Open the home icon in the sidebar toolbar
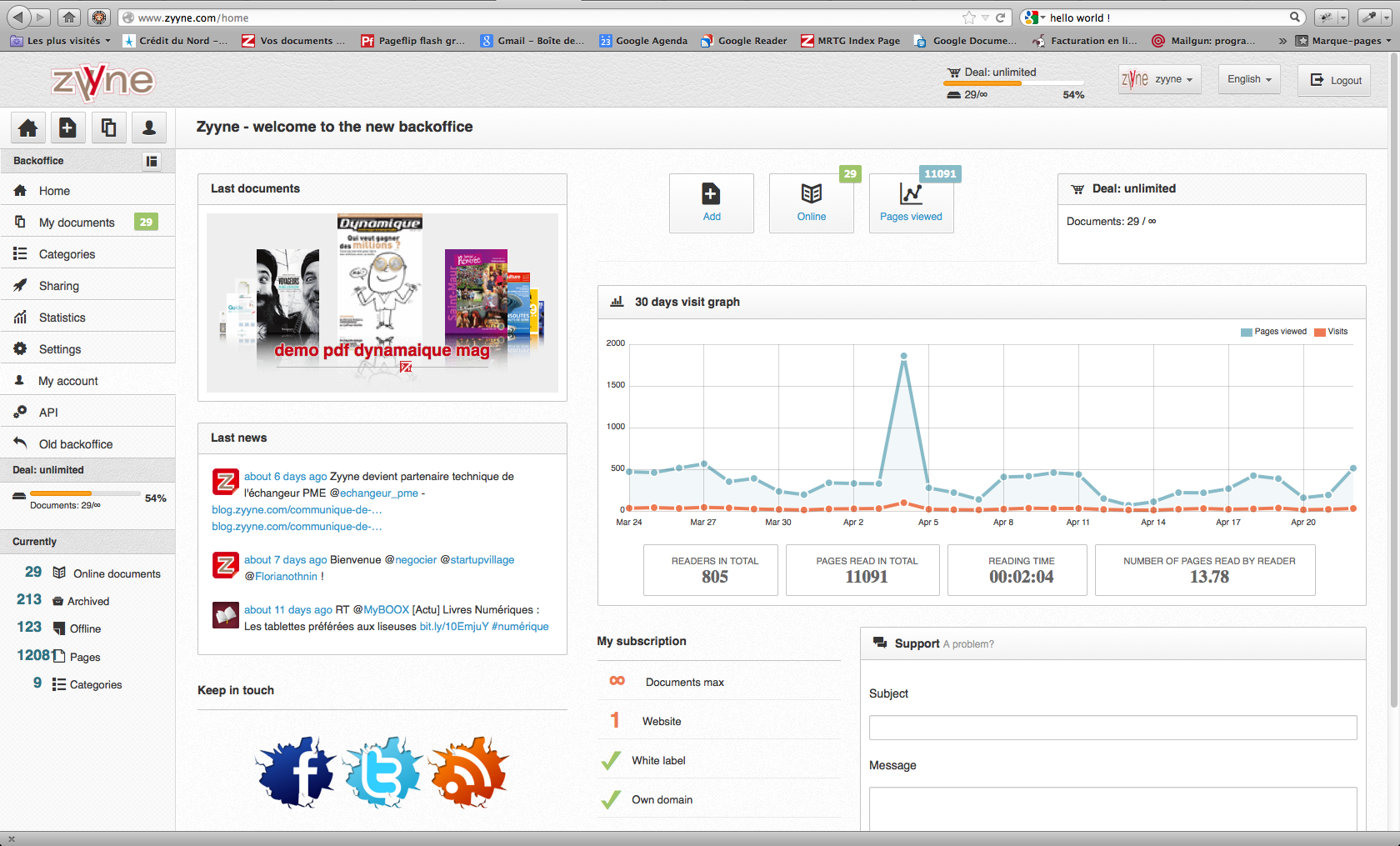The image size is (1400, 846). (27, 128)
